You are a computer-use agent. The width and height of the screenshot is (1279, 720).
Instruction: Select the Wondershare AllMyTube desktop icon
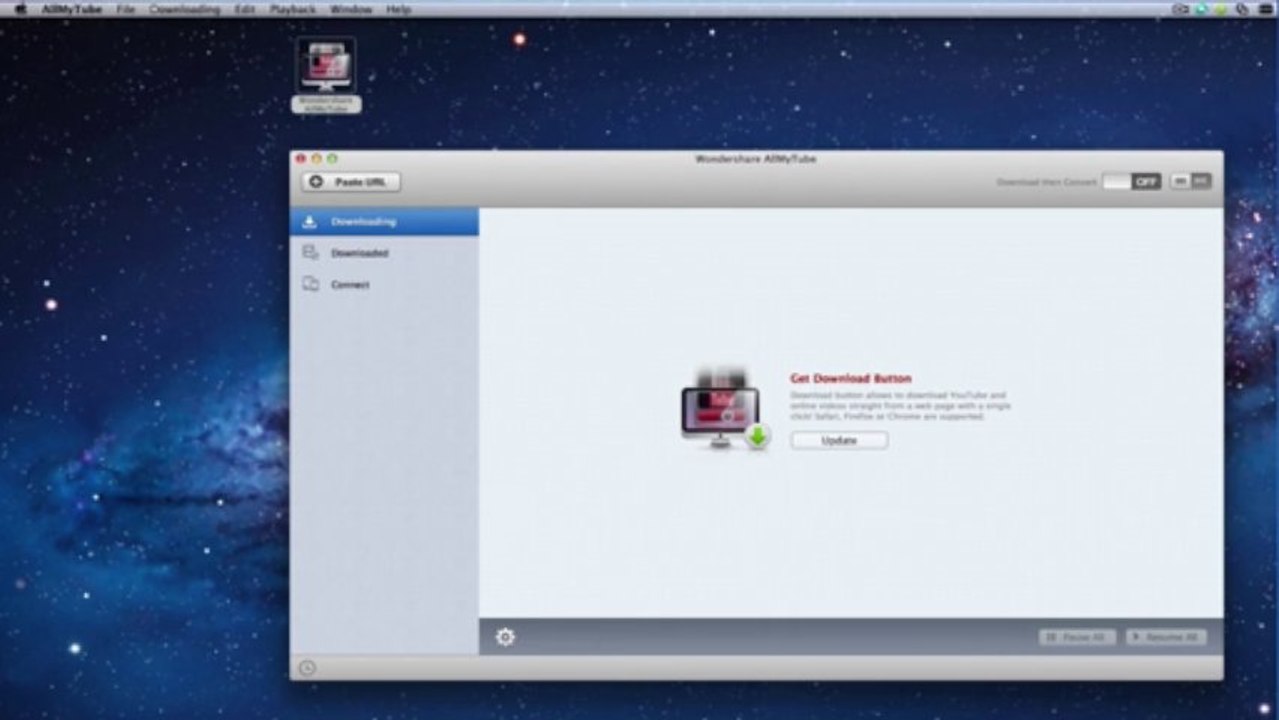(326, 75)
